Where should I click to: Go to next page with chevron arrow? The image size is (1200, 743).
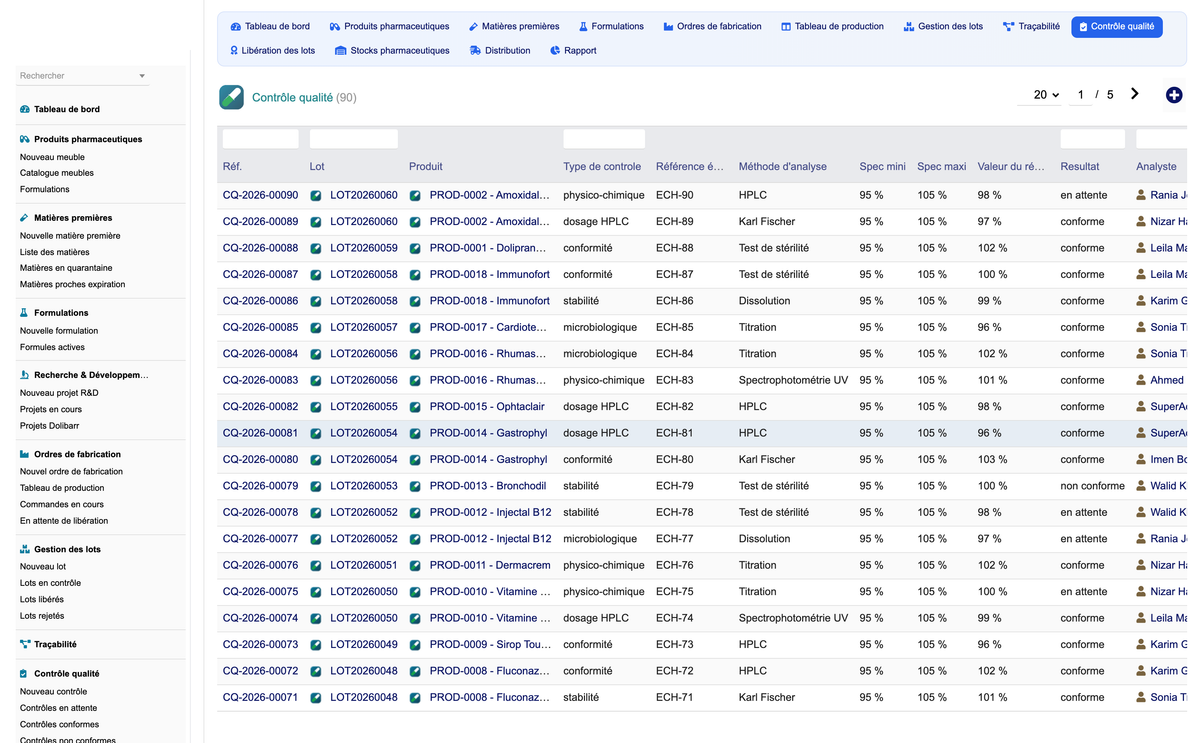pos(1134,94)
